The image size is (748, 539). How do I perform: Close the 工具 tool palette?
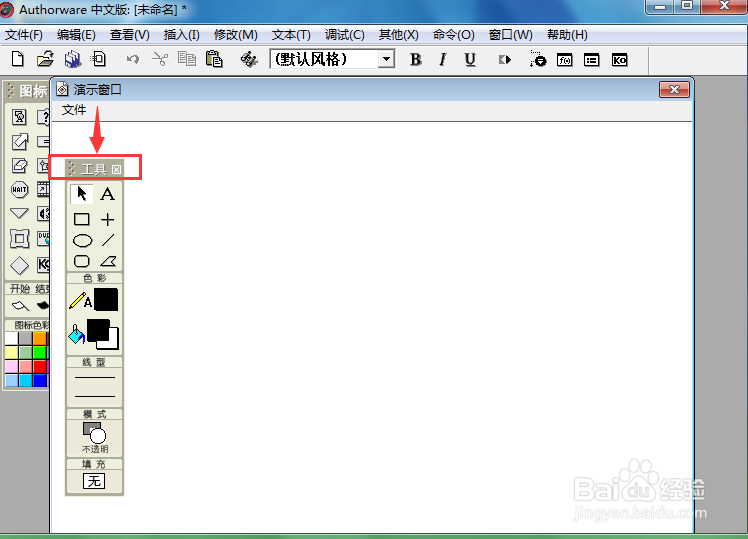pos(116,169)
